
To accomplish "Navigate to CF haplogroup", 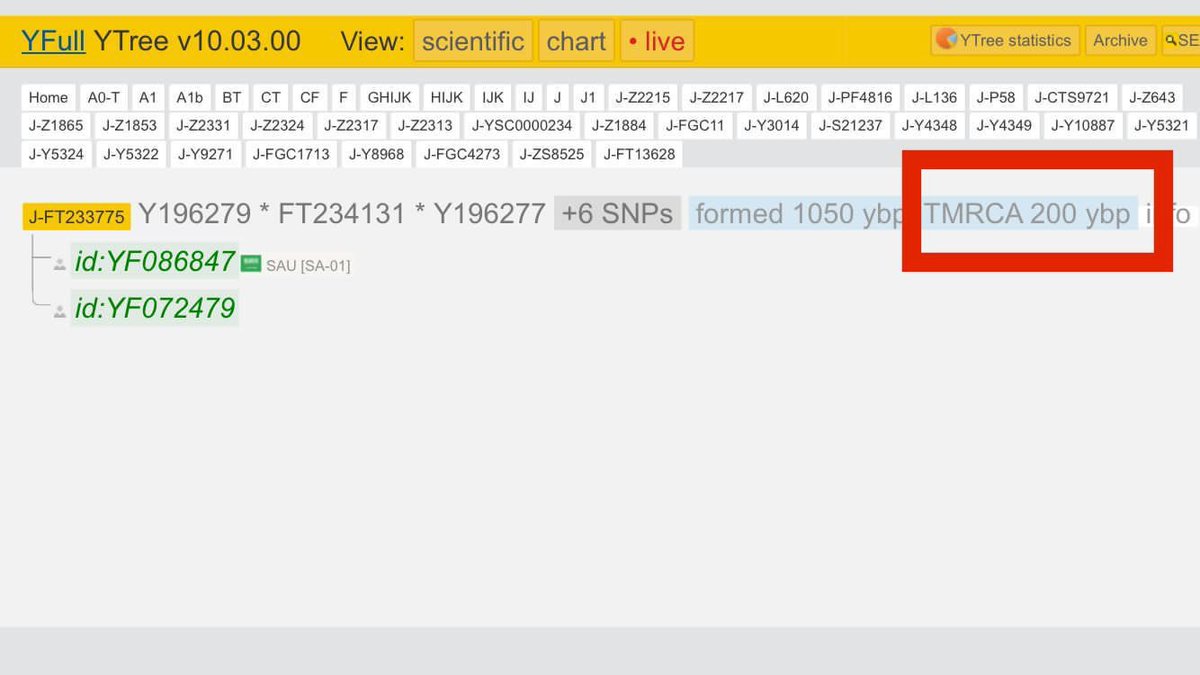I will point(310,97).
